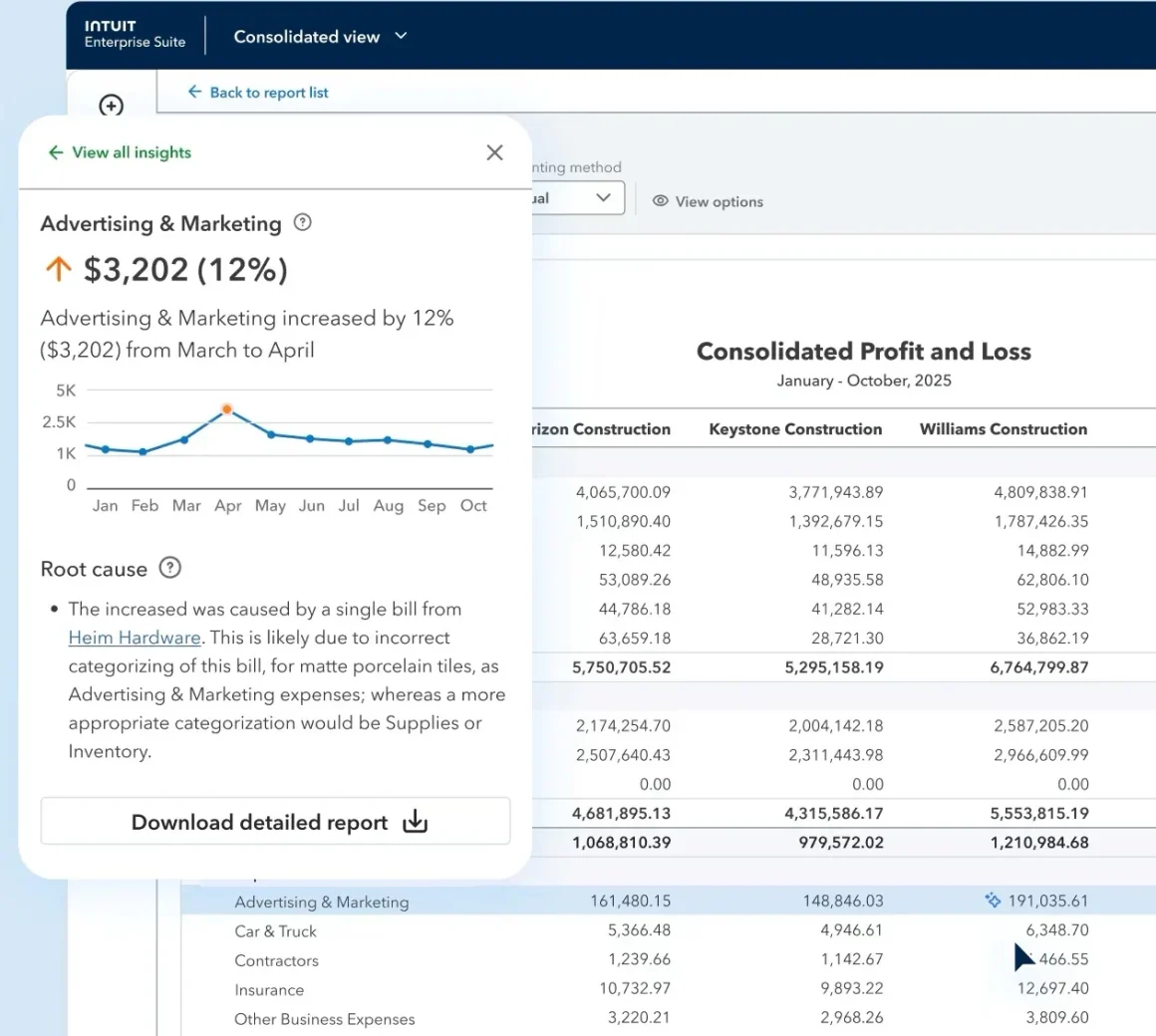Click the total 5,750,705.52
1156x1036 pixels.
click(622, 667)
